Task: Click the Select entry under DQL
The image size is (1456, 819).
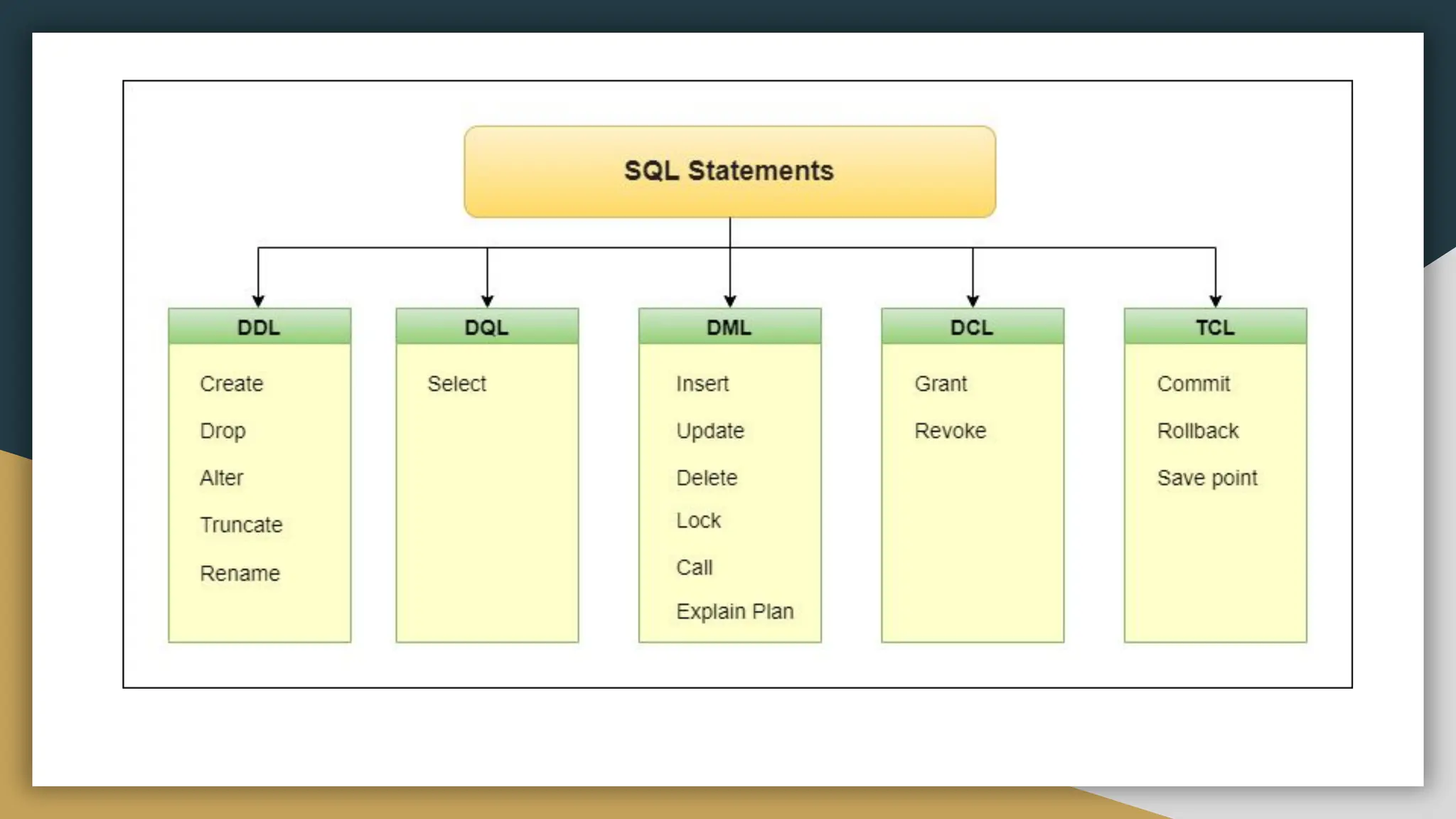Action: click(x=456, y=384)
